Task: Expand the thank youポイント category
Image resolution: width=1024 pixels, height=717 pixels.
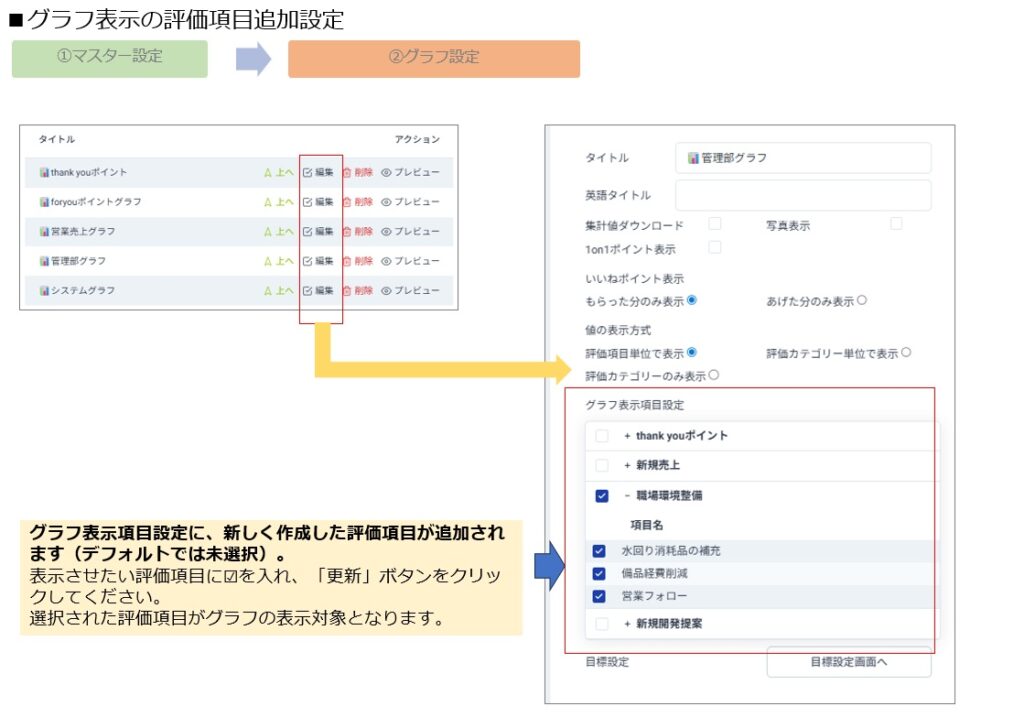Action: (628, 436)
